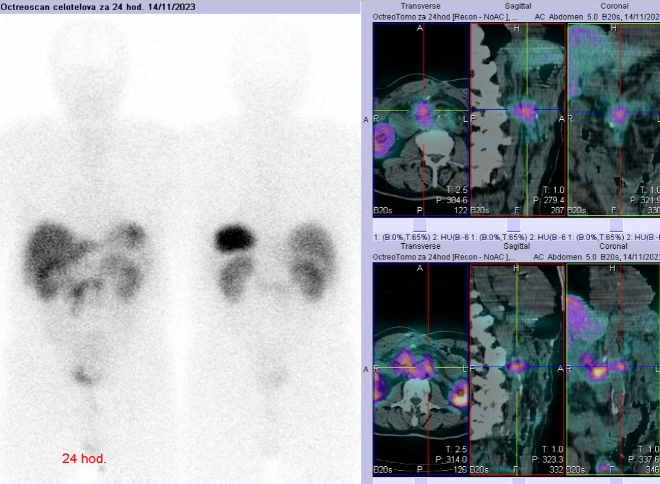Click the slice slider thumb under lower Coronal view
660x484 pixels.
coord(616,481)
